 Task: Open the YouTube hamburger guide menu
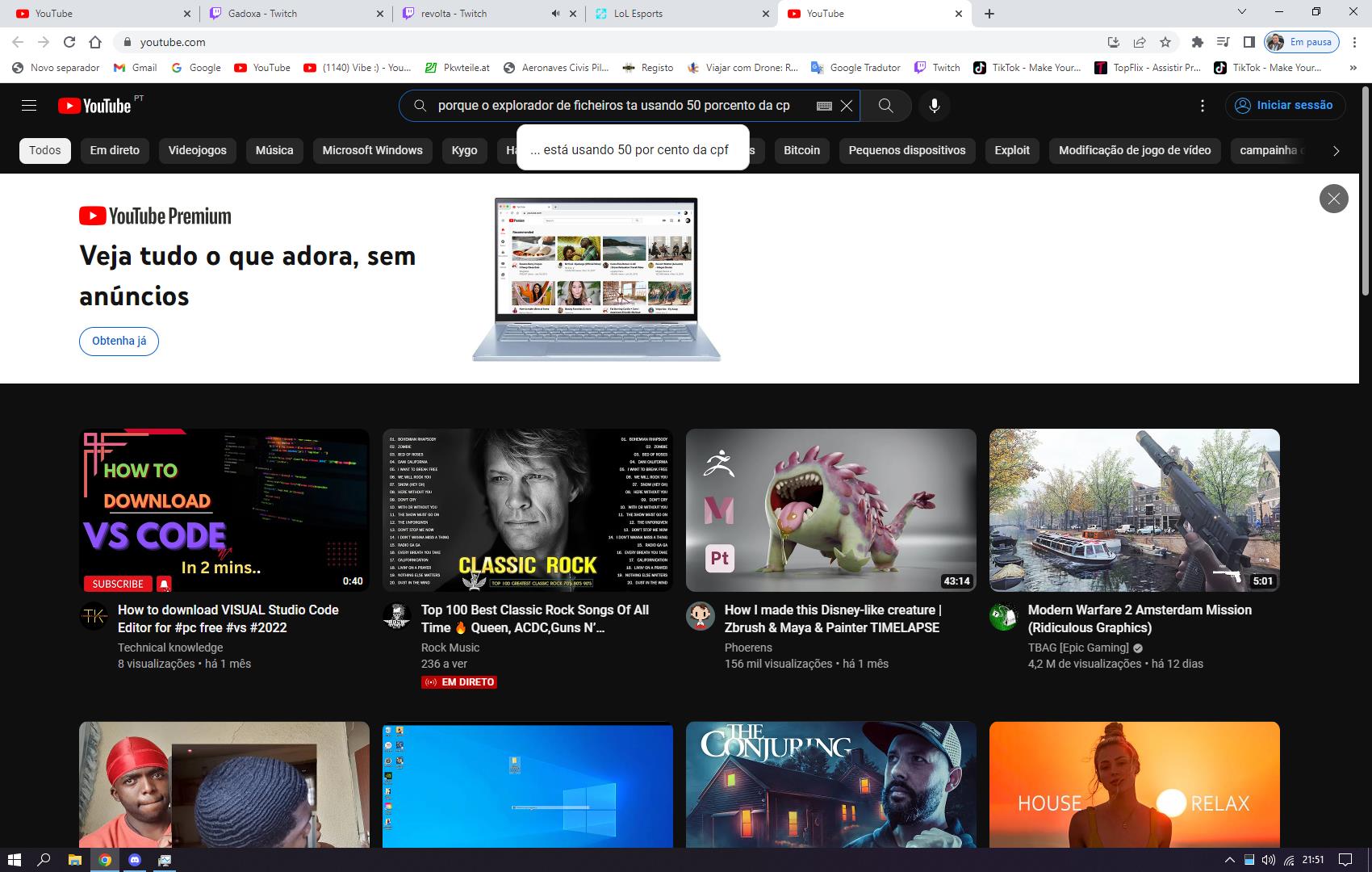click(29, 106)
